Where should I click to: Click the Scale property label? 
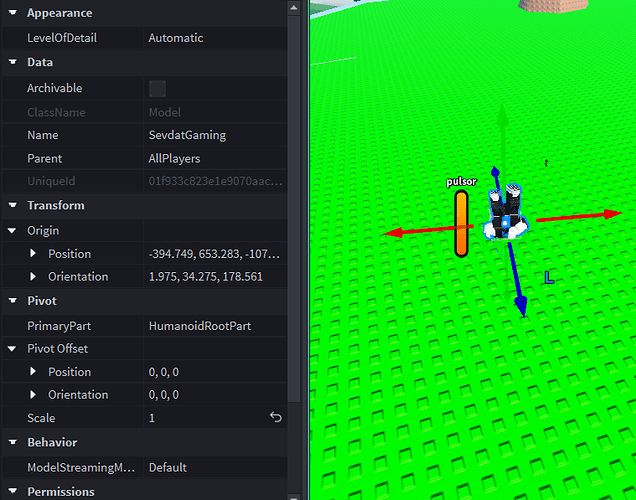[x=41, y=418]
